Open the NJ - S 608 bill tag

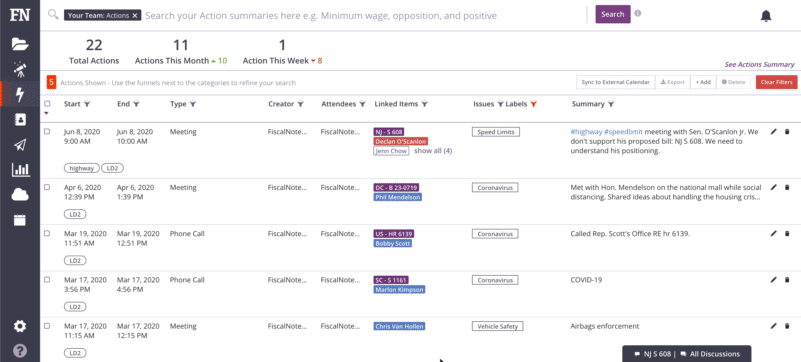pyautogui.click(x=389, y=132)
